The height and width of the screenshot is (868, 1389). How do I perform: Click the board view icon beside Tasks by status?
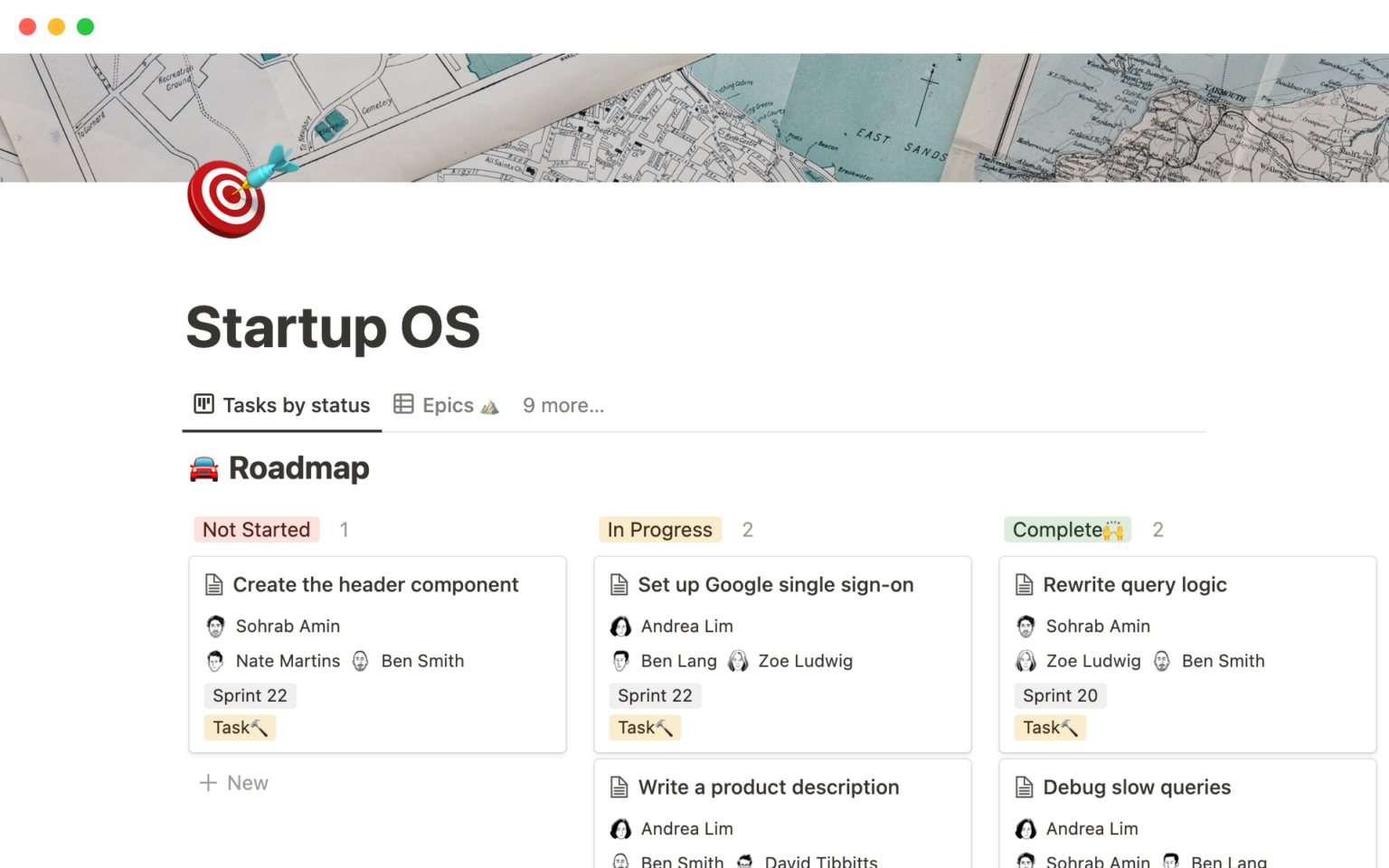pyautogui.click(x=203, y=405)
